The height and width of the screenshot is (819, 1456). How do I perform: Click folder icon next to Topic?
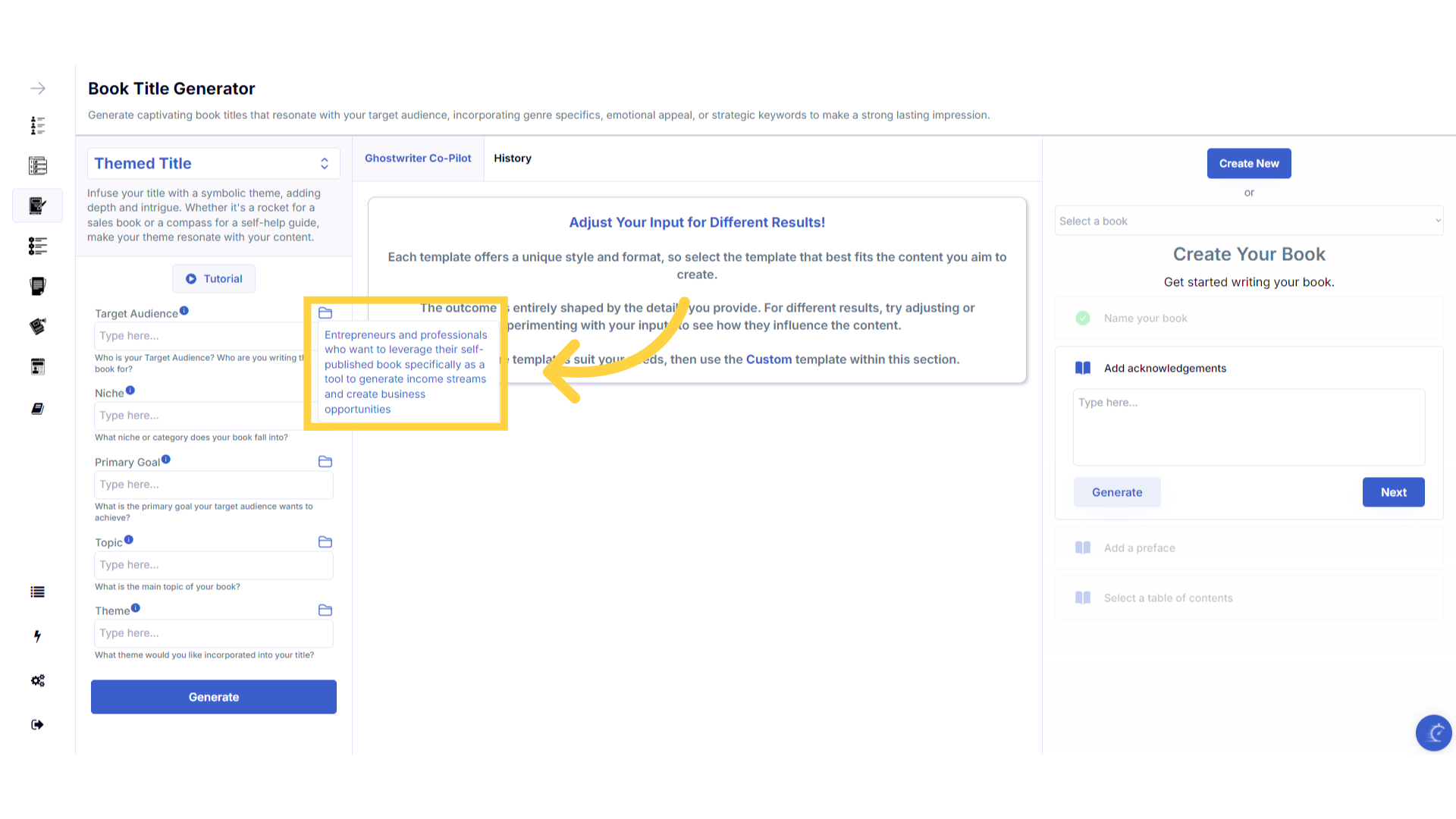coord(325,542)
